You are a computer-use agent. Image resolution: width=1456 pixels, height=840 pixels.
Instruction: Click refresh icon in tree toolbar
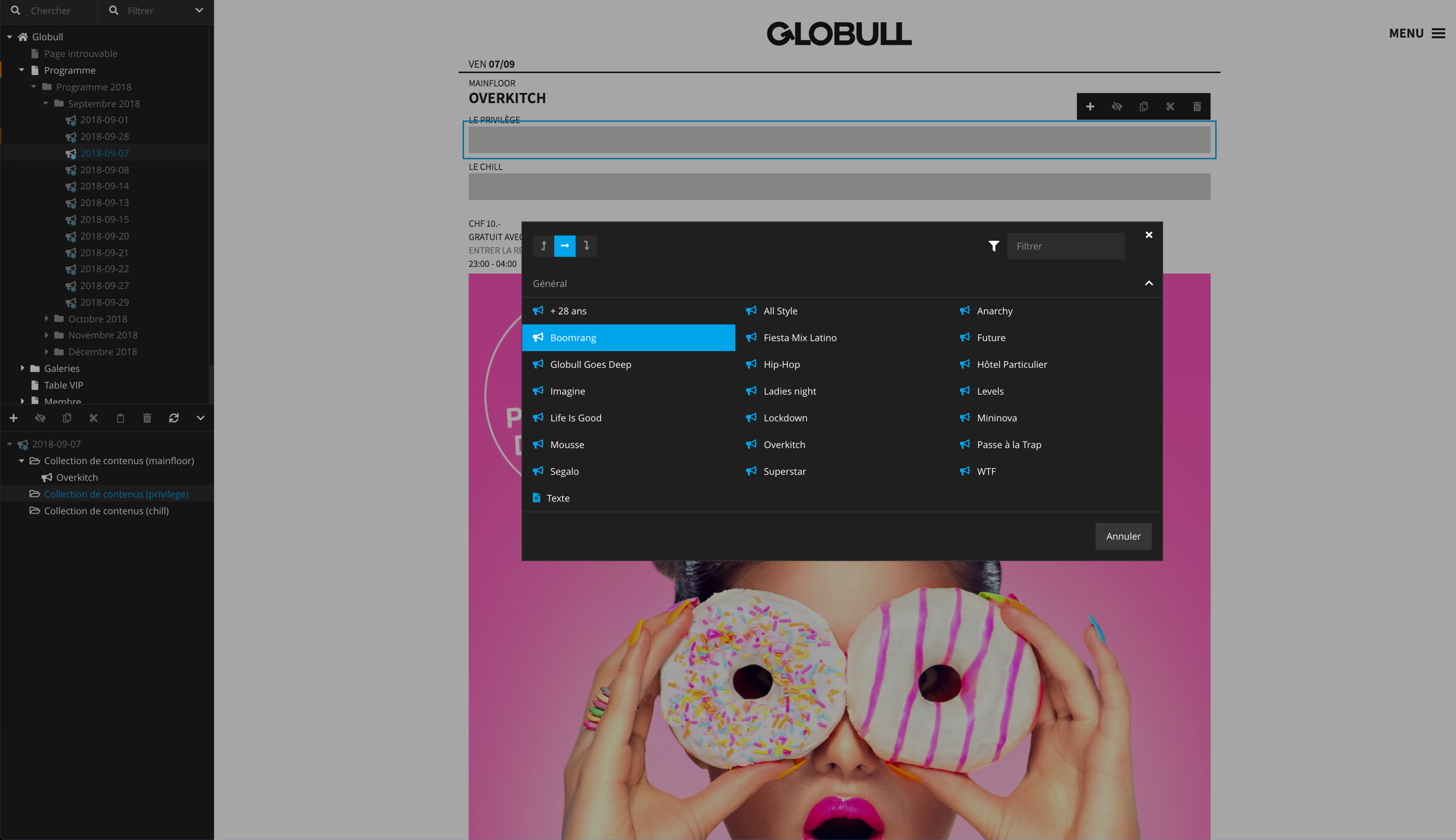[174, 418]
